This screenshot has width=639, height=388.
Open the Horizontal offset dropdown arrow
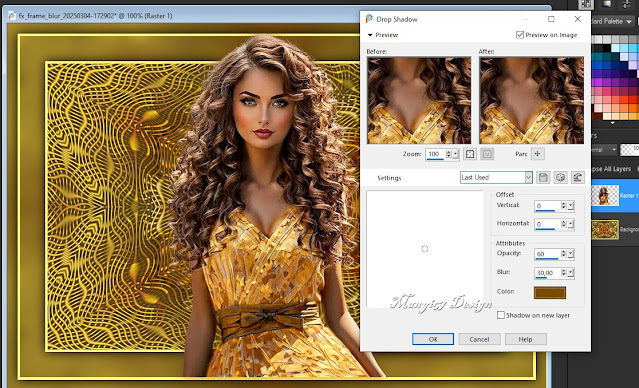(571, 224)
